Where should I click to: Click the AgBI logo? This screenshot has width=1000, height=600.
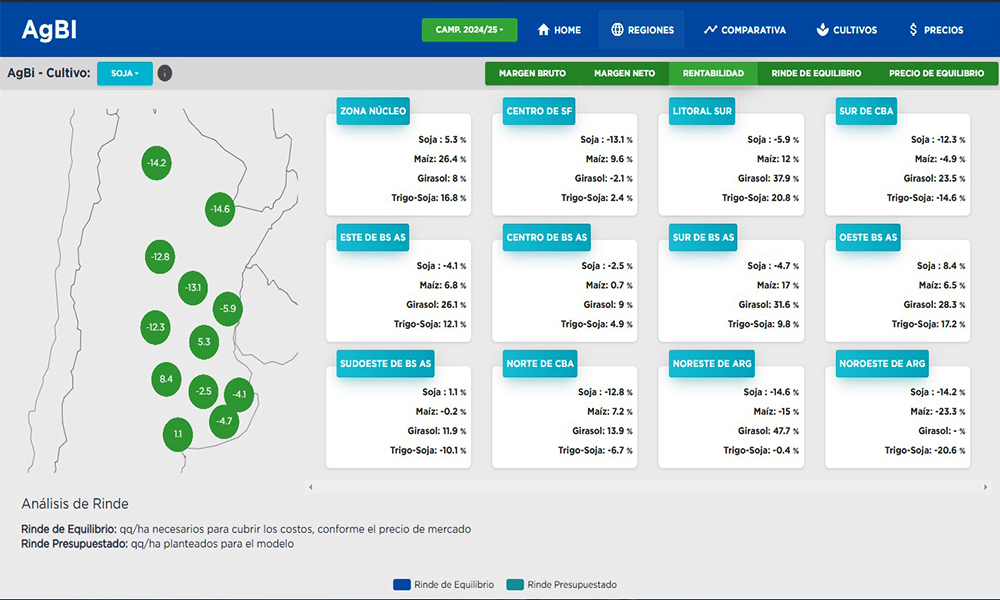click(49, 30)
